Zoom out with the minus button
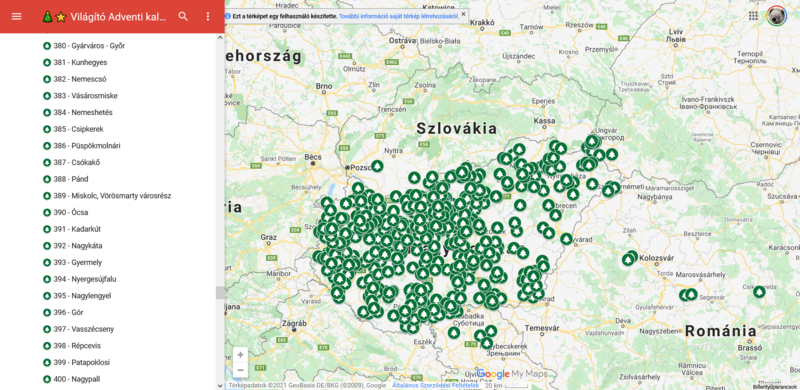The width and height of the screenshot is (800, 390). coord(240,370)
